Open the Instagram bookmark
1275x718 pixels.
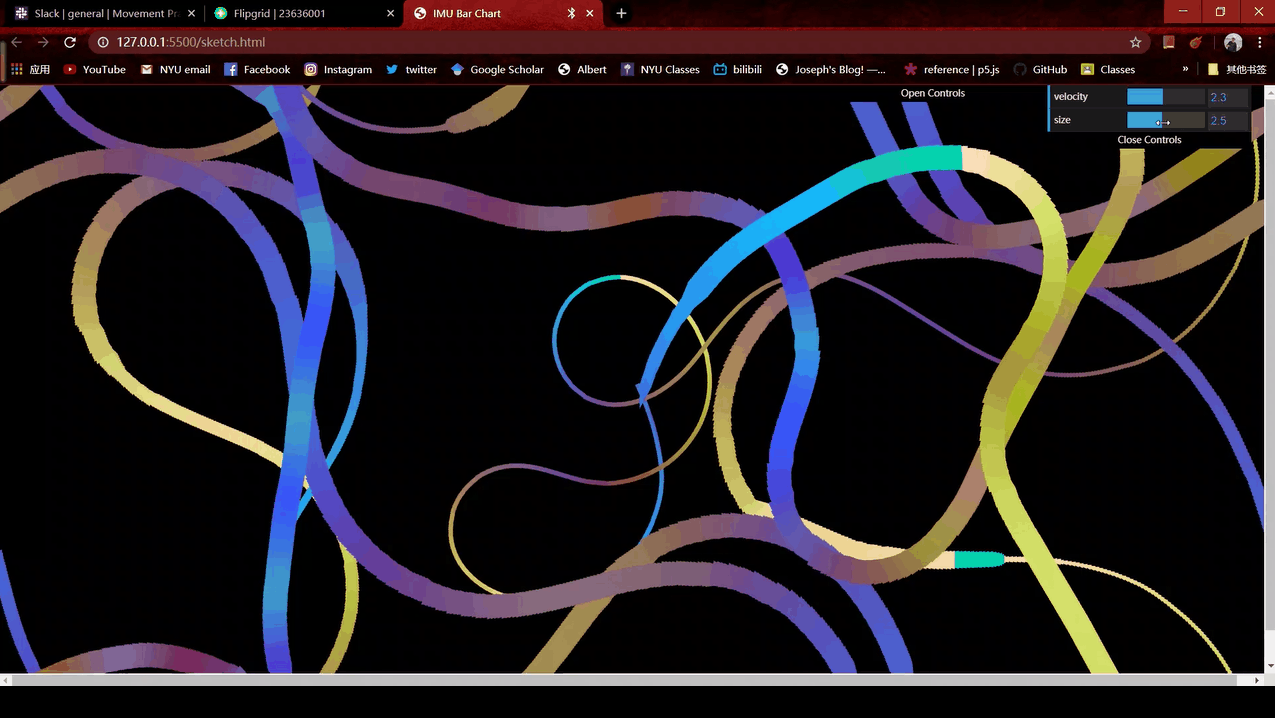(x=338, y=69)
